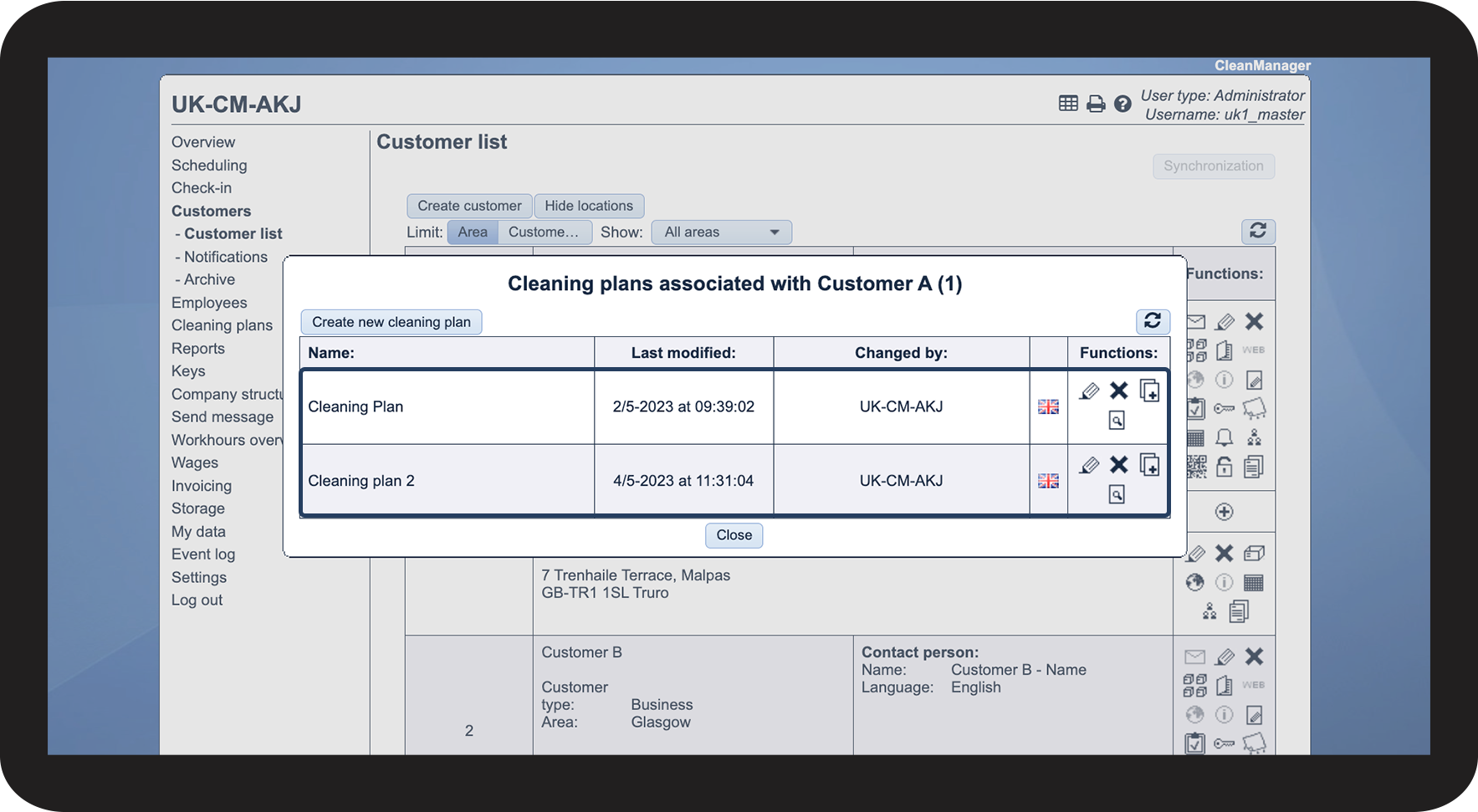Select UK flag in "Cleaning Plan" row
The width and height of the screenshot is (1478, 812).
[1048, 407]
